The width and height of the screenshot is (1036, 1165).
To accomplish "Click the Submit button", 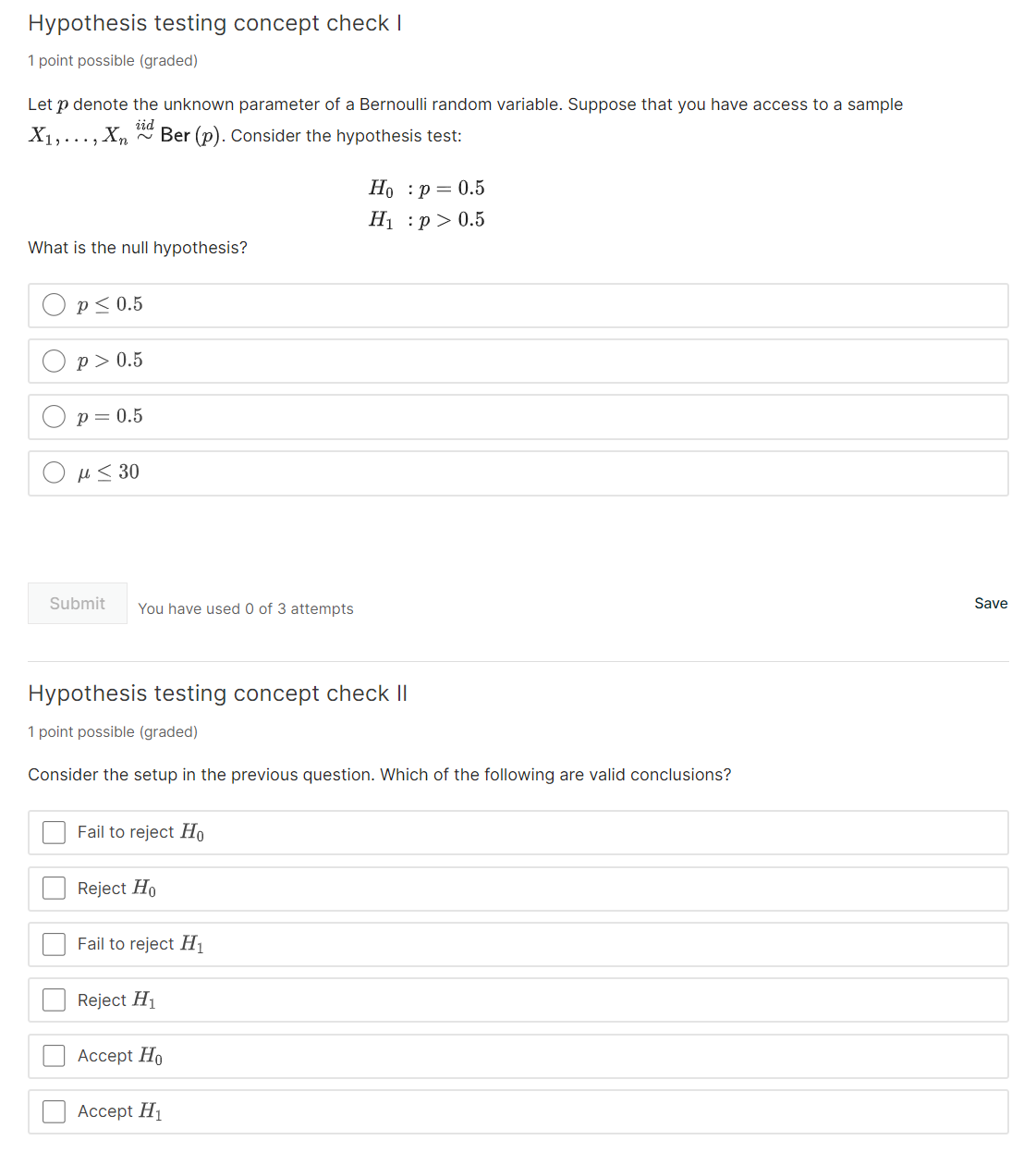I will (78, 603).
